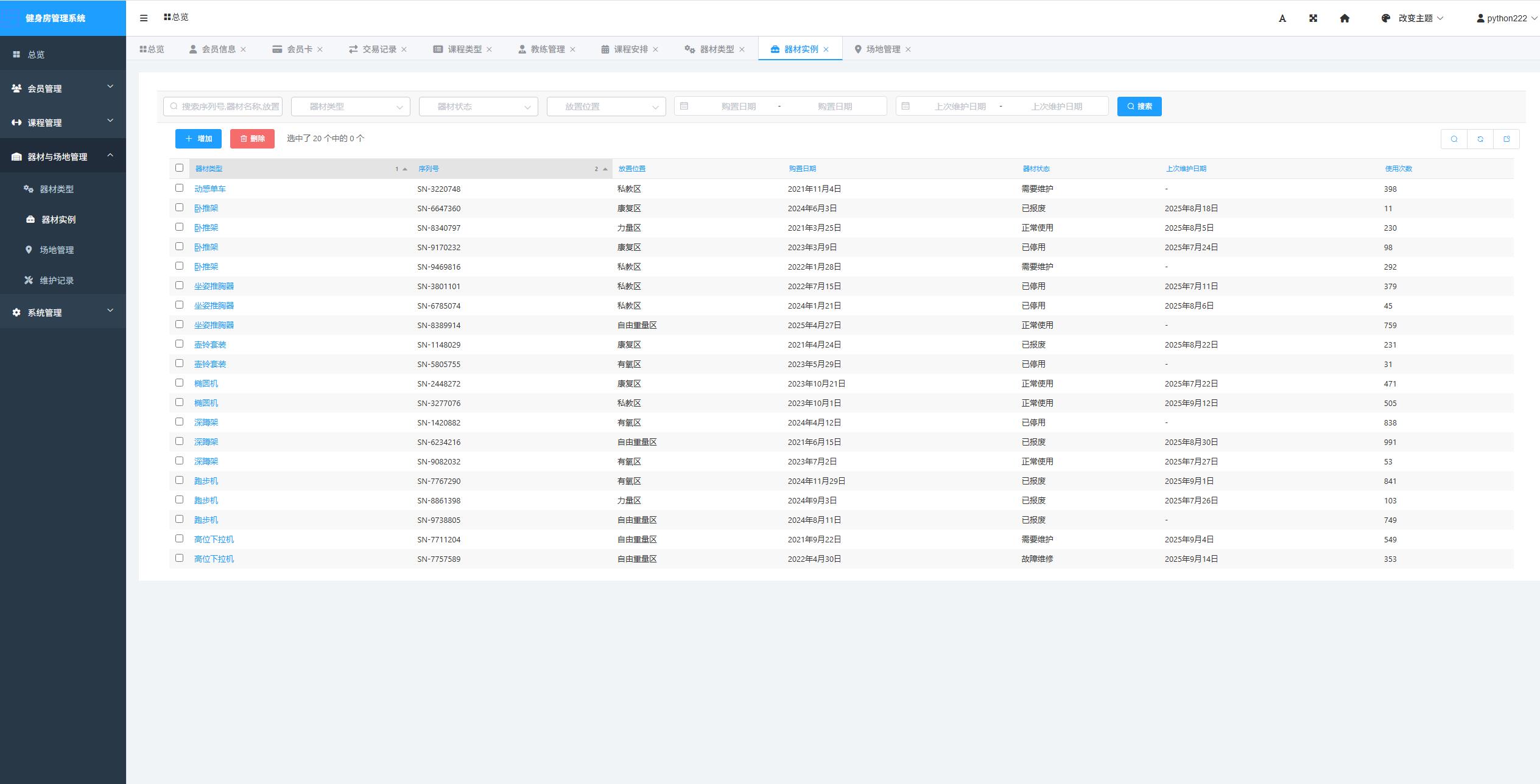Switch to the 场地管理 tab
1540x784 pixels.
click(x=882, y=49)
